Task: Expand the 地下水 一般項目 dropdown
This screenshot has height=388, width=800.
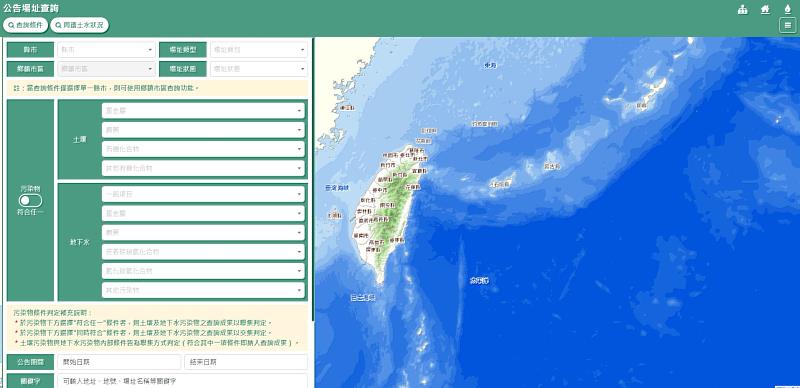Action: 203,194
